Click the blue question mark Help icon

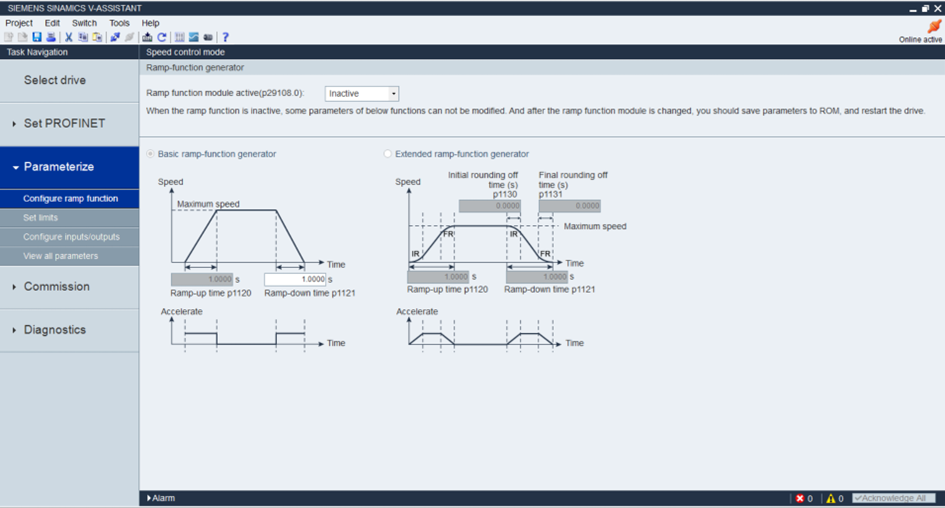(225, 37)
